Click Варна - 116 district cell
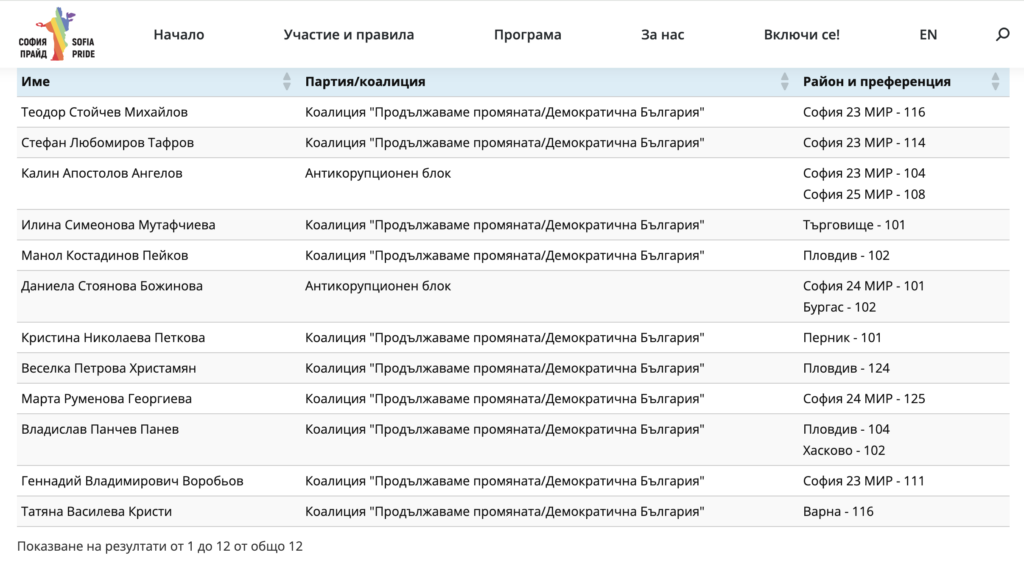Image resolution: width=1024 pixels, height=574 pixels. click(x=838, y=512)
